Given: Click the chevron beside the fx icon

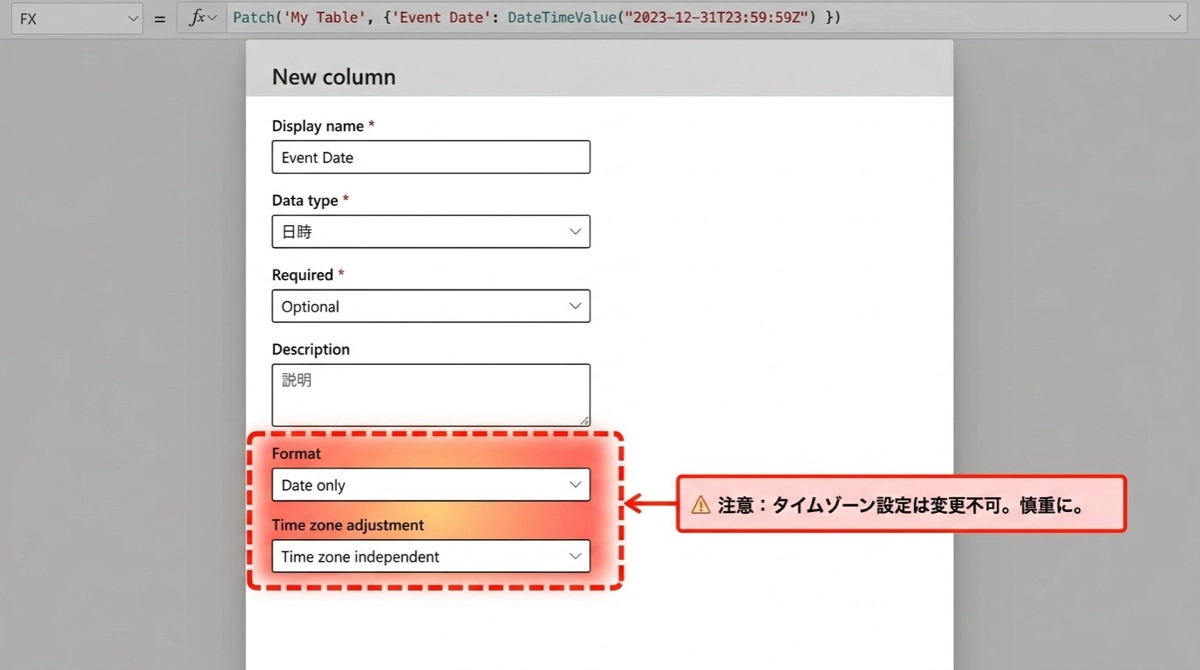Looking at the screenshot, I should [x=212, y=19].
